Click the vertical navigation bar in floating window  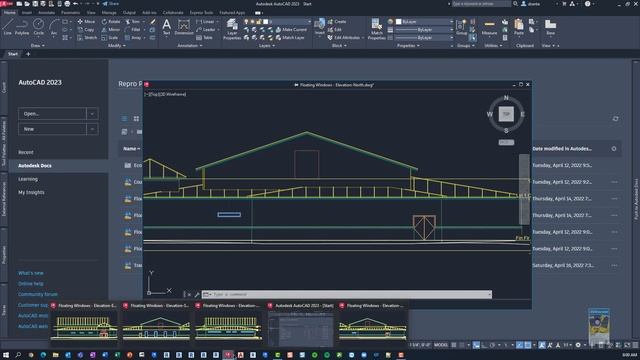click(x=524, y=189)
